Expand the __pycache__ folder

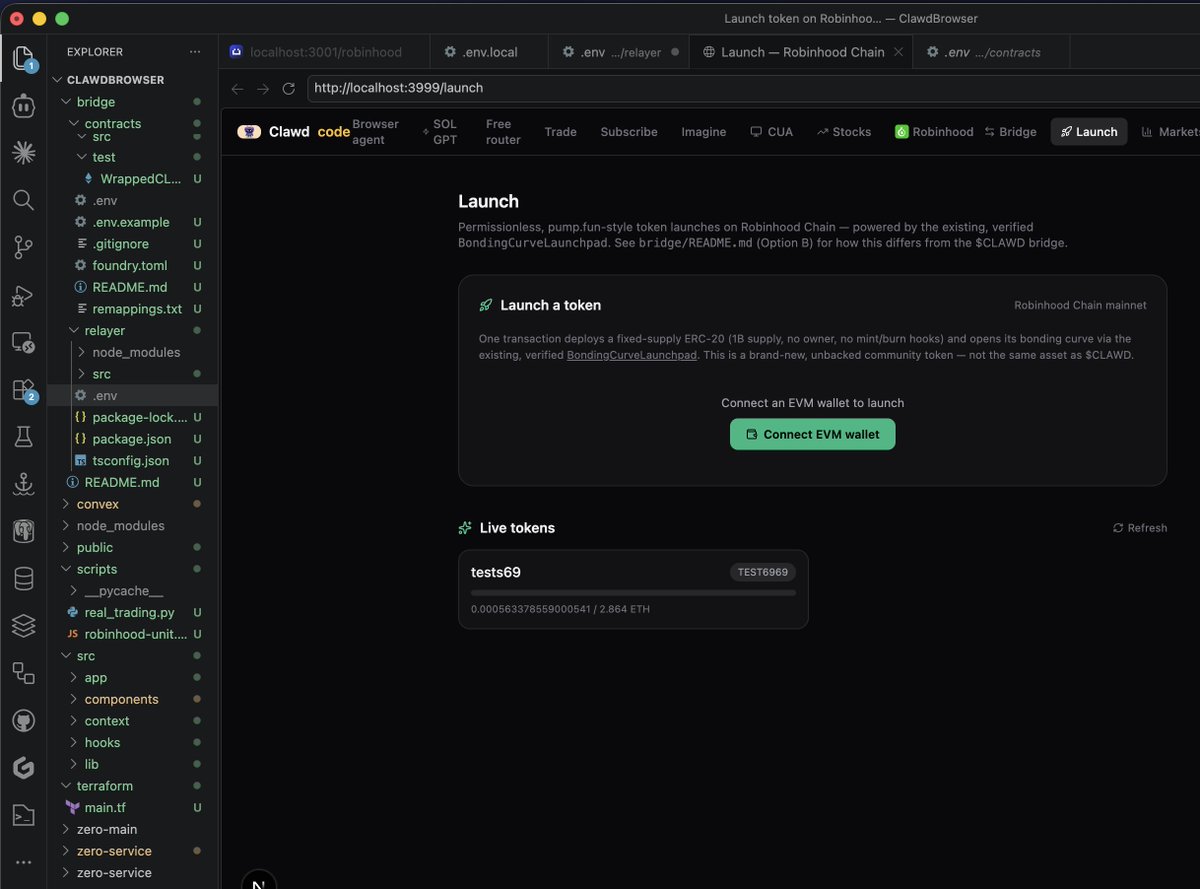[x=123, y=591]
